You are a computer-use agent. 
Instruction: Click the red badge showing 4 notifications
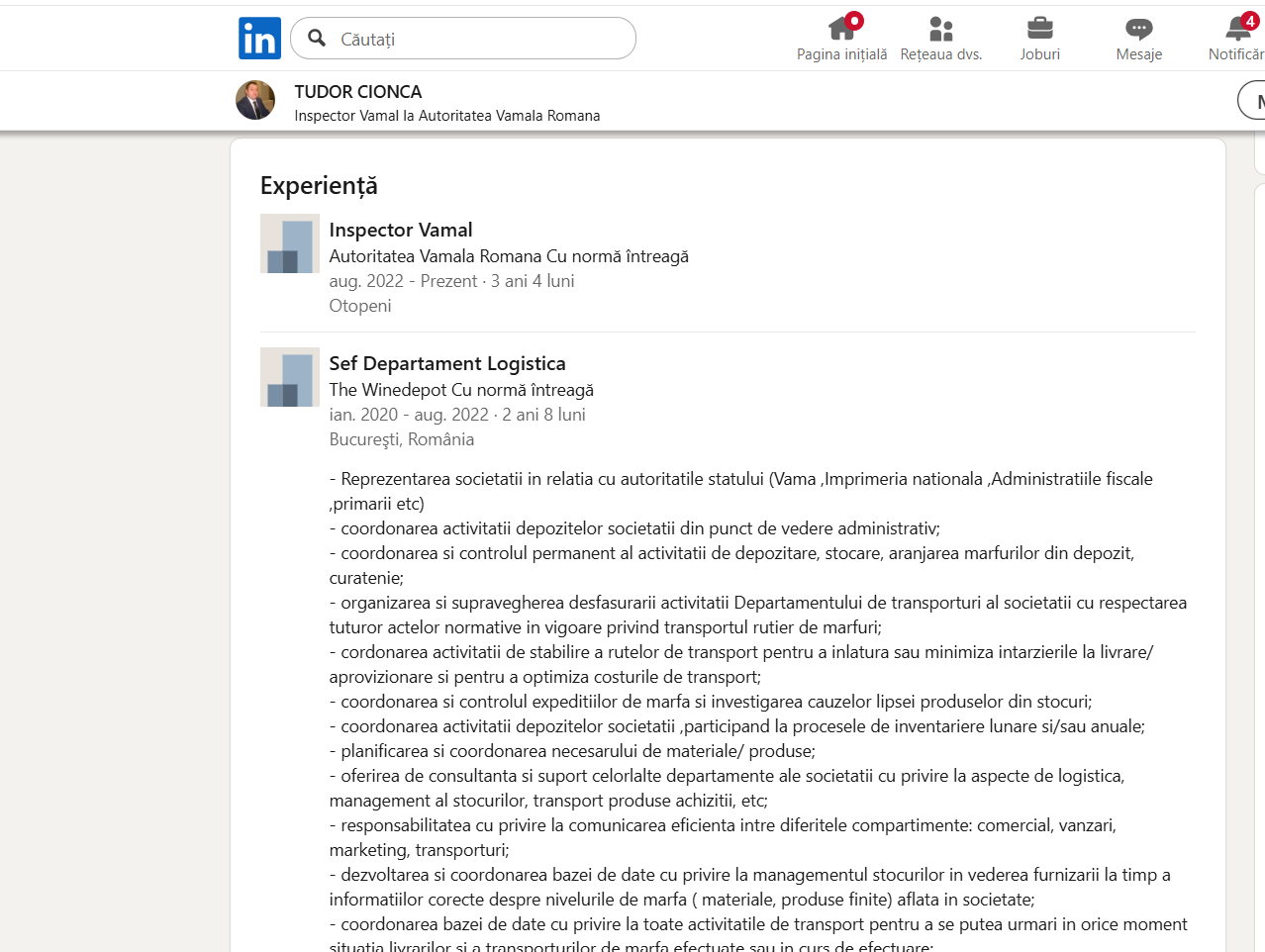tap(1250, 21)
